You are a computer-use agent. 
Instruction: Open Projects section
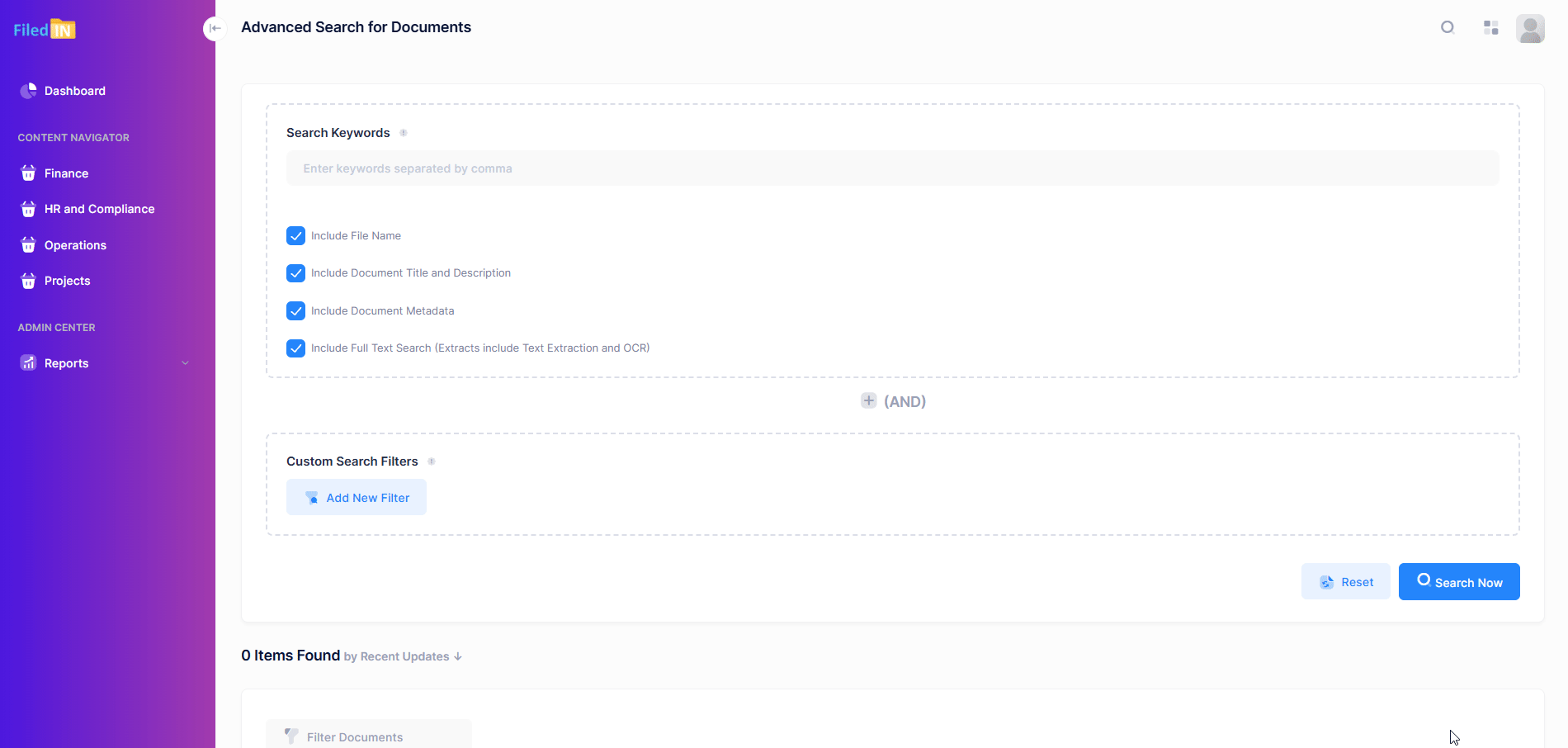coord(68,281)
